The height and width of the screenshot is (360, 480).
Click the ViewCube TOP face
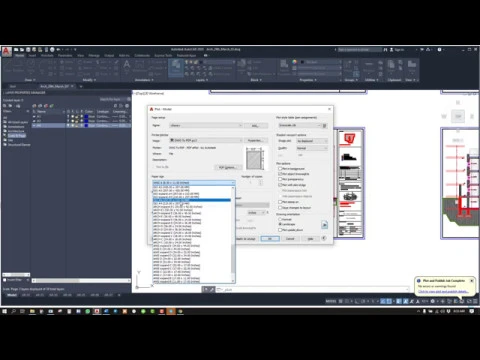click(x=458, y=116)
